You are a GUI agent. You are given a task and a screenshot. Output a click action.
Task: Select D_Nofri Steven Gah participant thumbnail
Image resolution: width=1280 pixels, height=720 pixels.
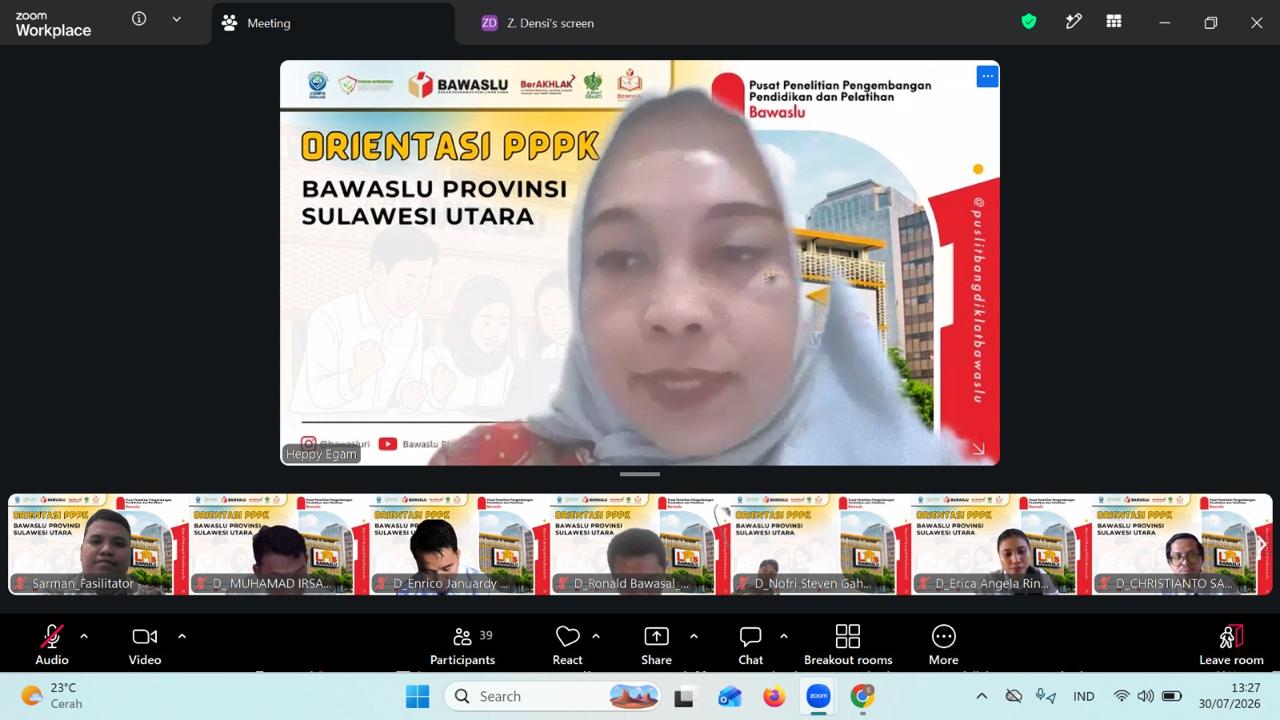click(820, 544)
